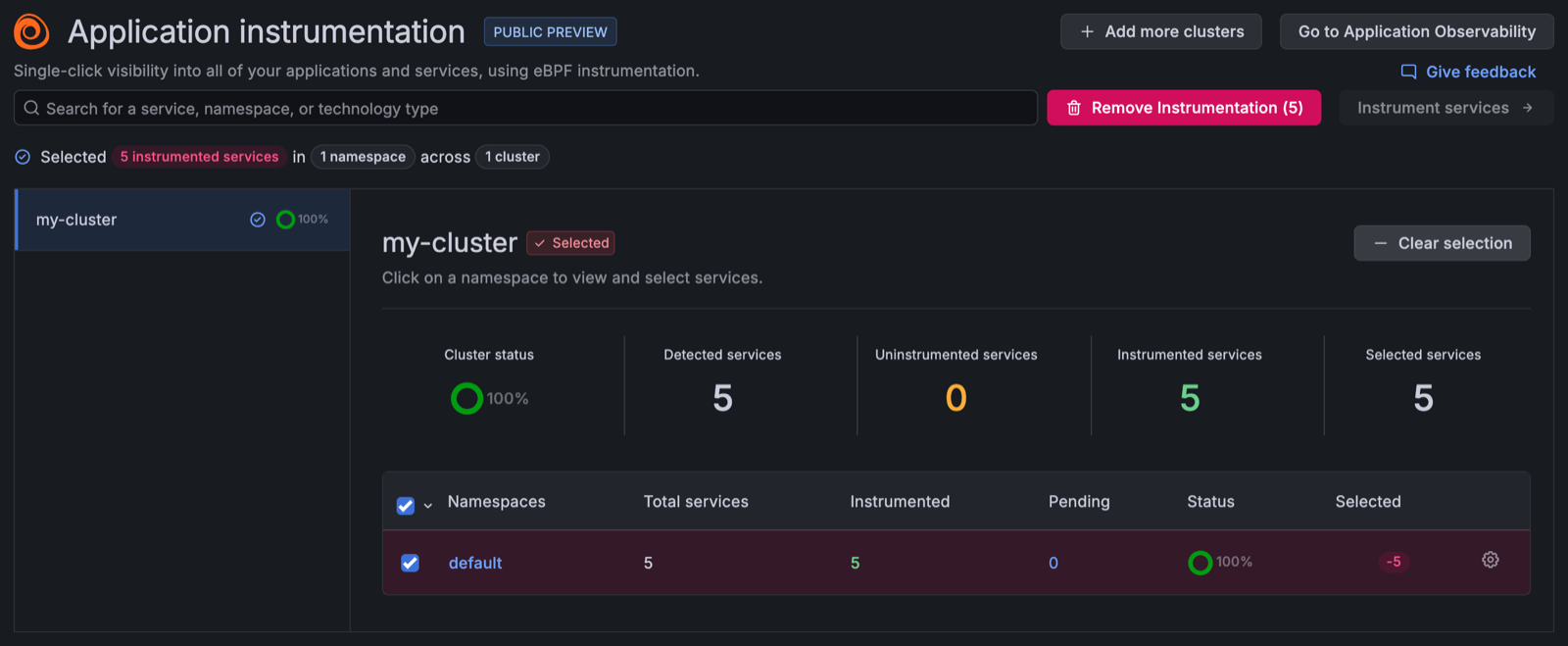Click the Selected column header
The image size is (1568, 646).
click(1368, 501)
